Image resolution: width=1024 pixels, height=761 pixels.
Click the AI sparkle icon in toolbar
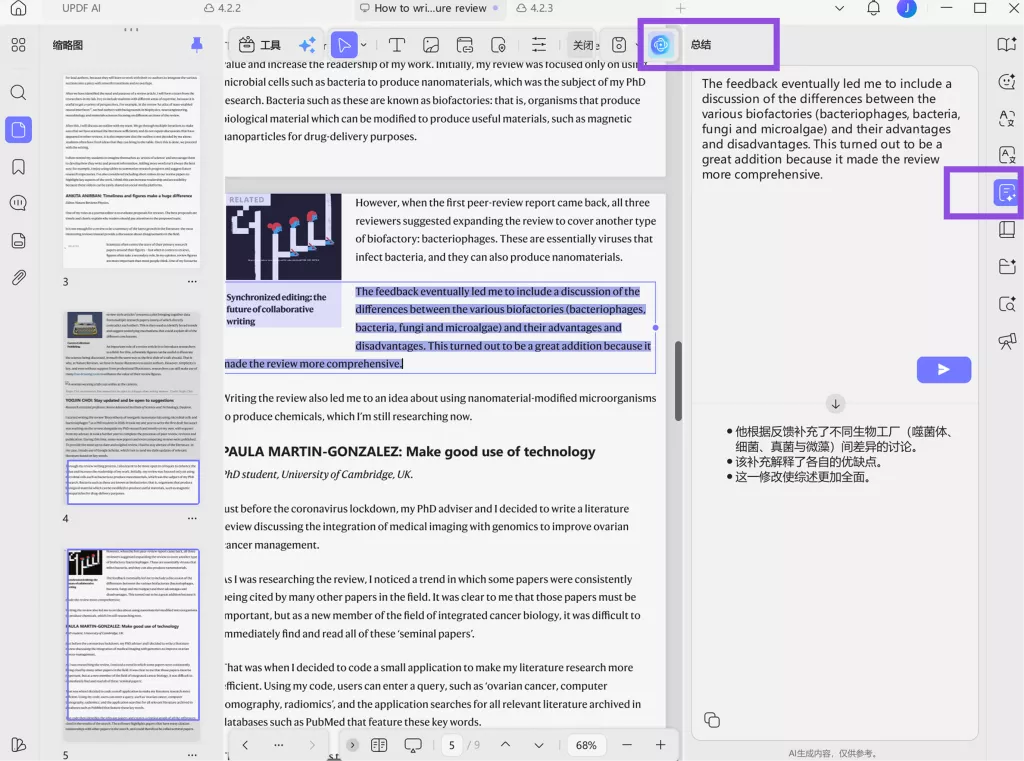coord(307,44)
